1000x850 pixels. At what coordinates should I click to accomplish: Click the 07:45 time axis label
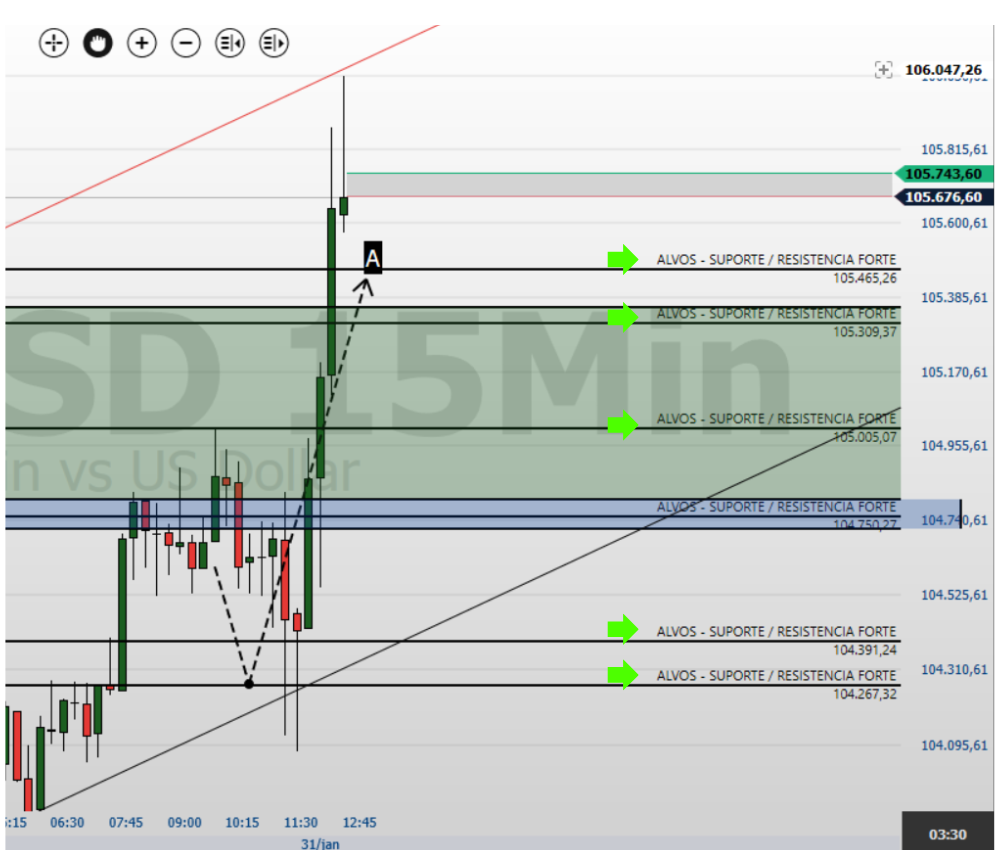tap(126, 823)
